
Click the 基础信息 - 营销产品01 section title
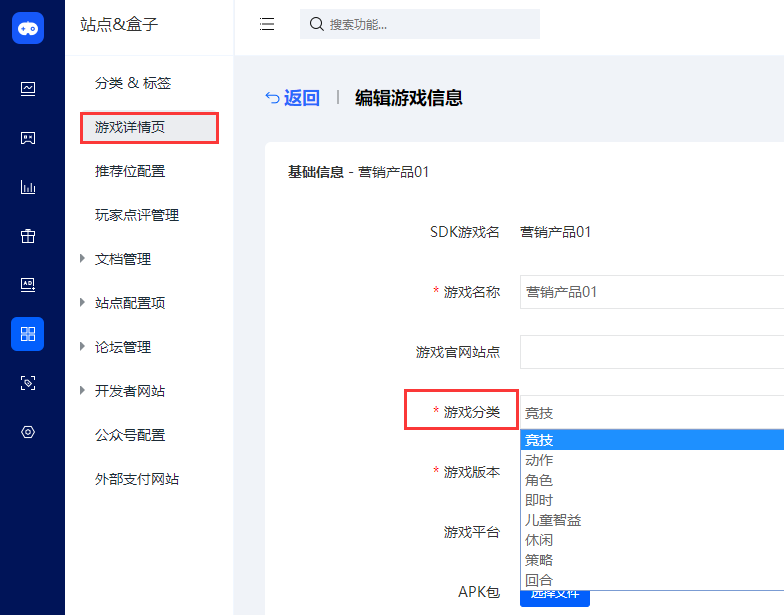[x=358, y=172]
